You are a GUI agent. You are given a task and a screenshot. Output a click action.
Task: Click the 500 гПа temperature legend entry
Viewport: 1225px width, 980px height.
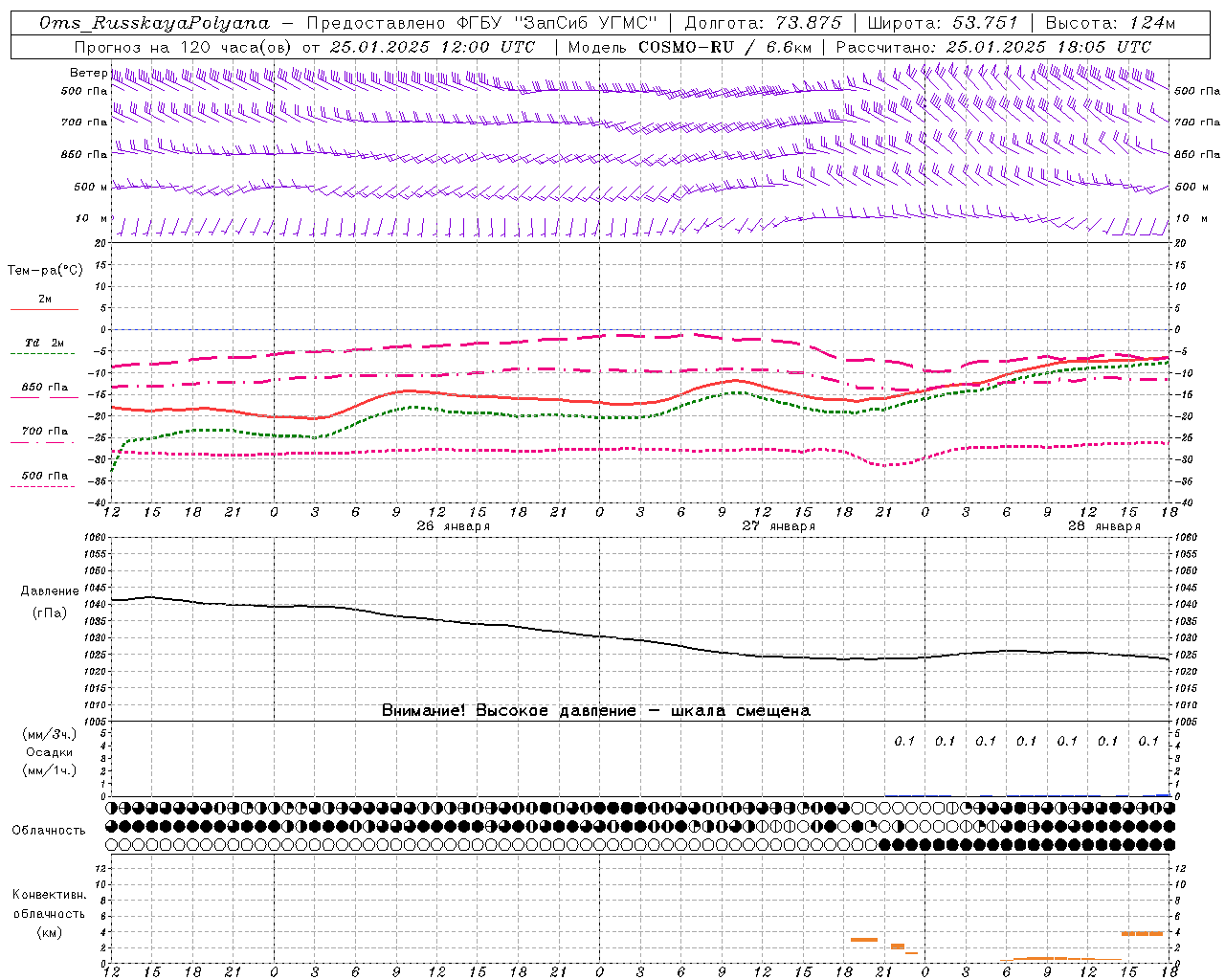(x=45, y=476)
